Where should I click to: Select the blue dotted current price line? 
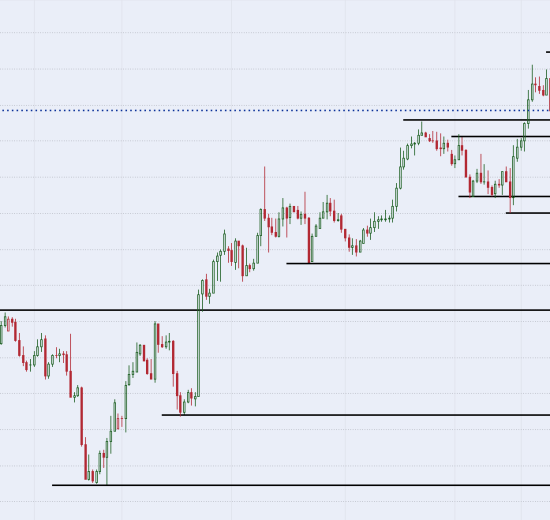coord(275,111)
